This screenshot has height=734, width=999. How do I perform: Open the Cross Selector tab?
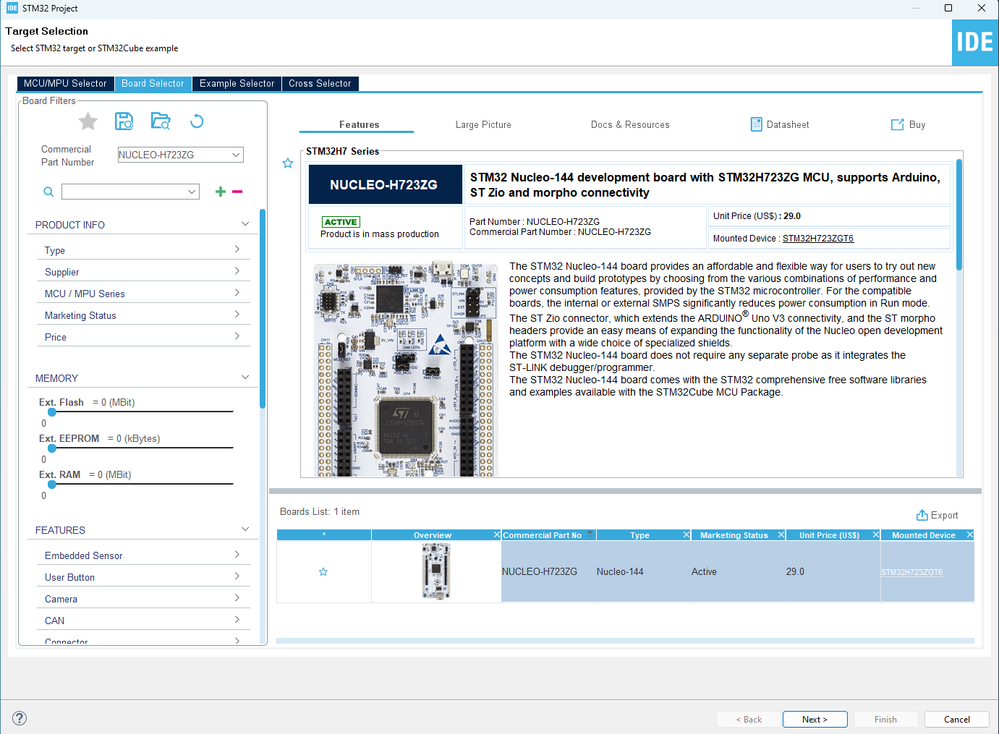[320, 83]
